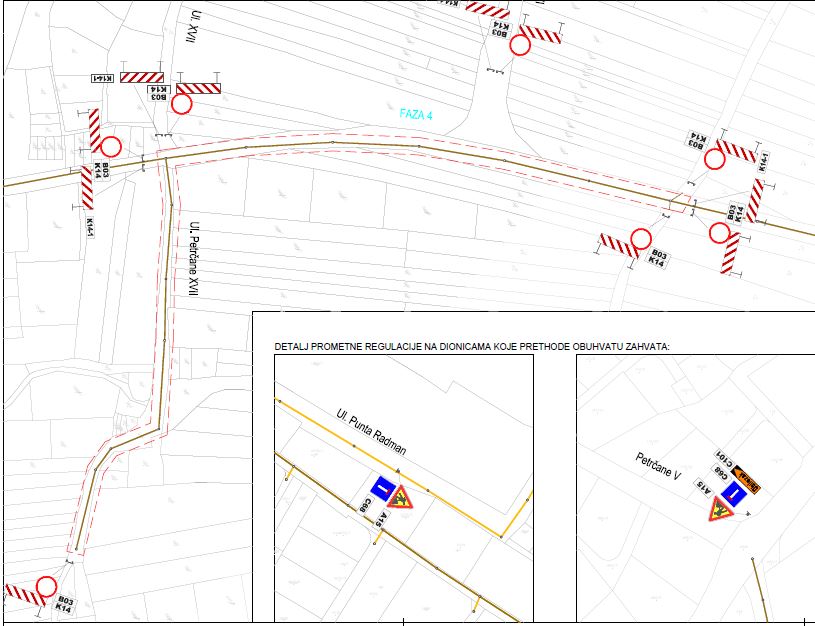The height and width of the screenshot is (626, 815).
Task: Click the red circle sign at the bottom-left corner
Action: (46, 586)
